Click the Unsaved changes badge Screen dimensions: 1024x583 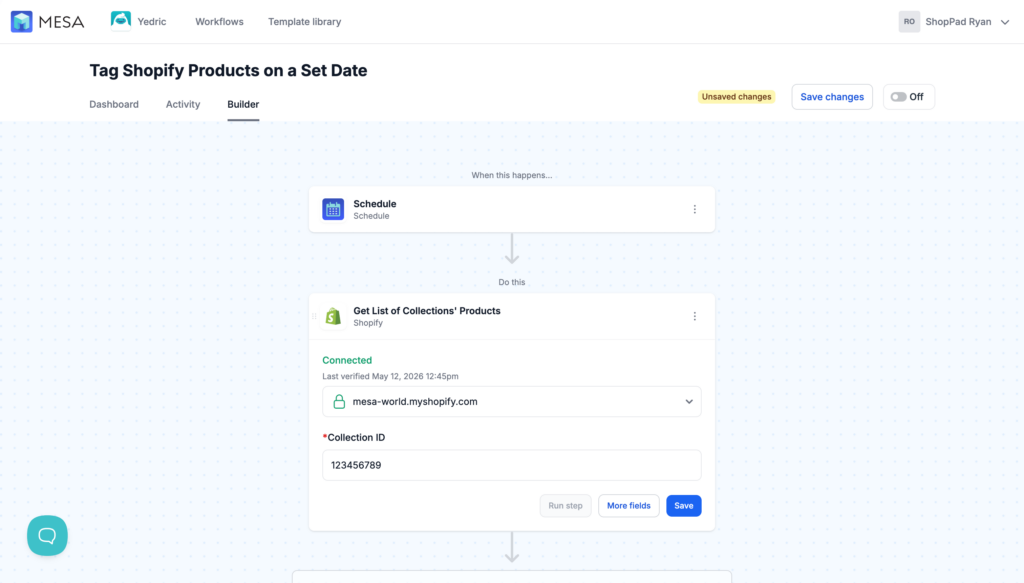coord(737,97)
